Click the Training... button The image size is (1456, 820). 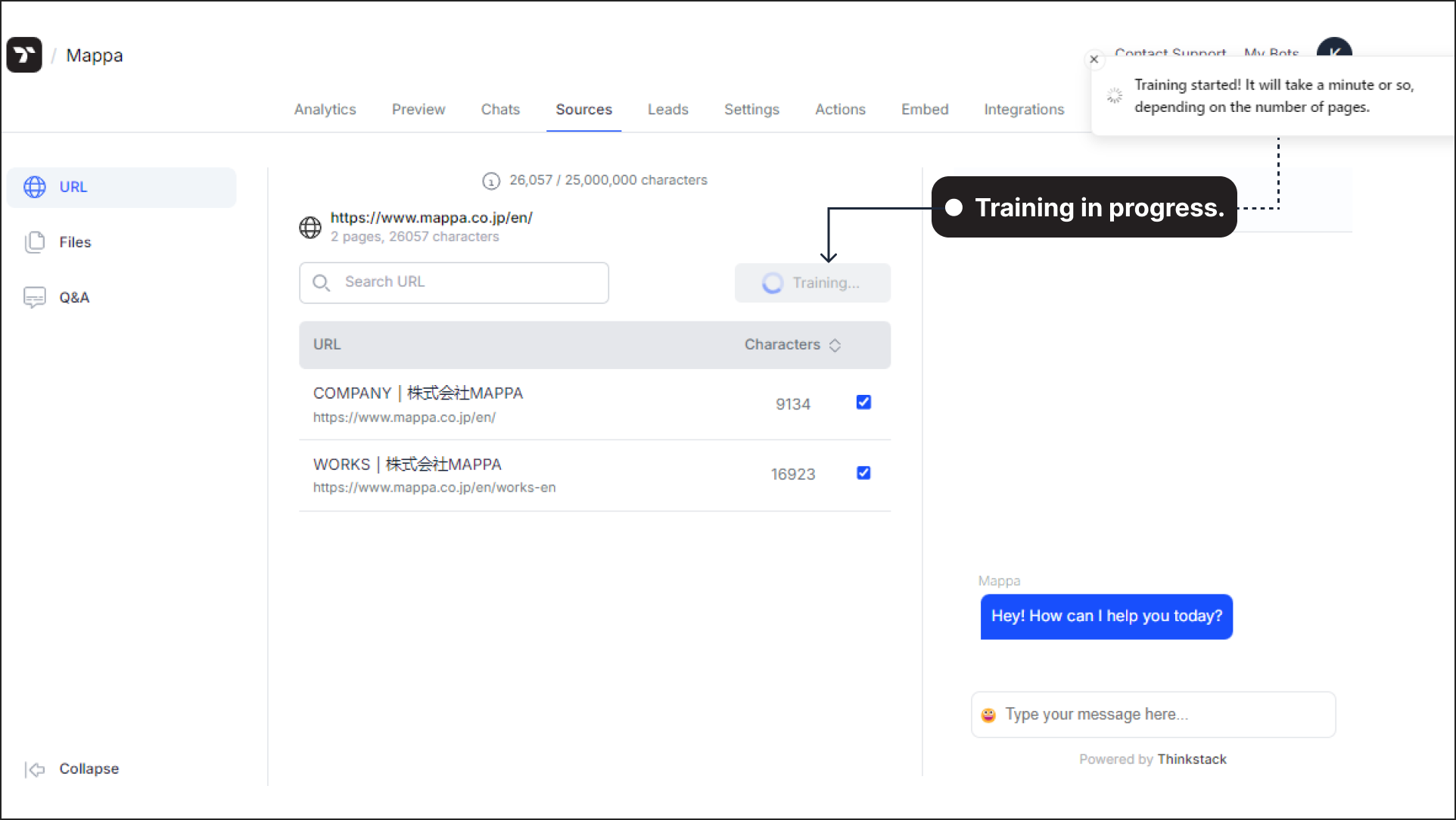point(813,283)
